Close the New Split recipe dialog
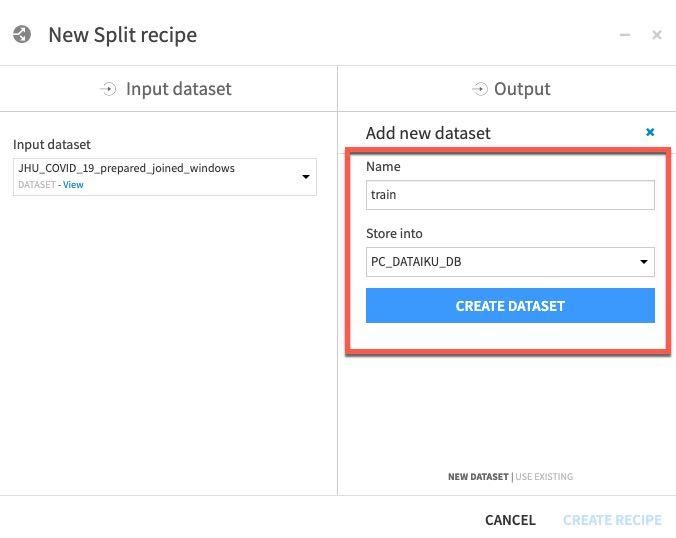676x538 pixels. pos(657,35)
